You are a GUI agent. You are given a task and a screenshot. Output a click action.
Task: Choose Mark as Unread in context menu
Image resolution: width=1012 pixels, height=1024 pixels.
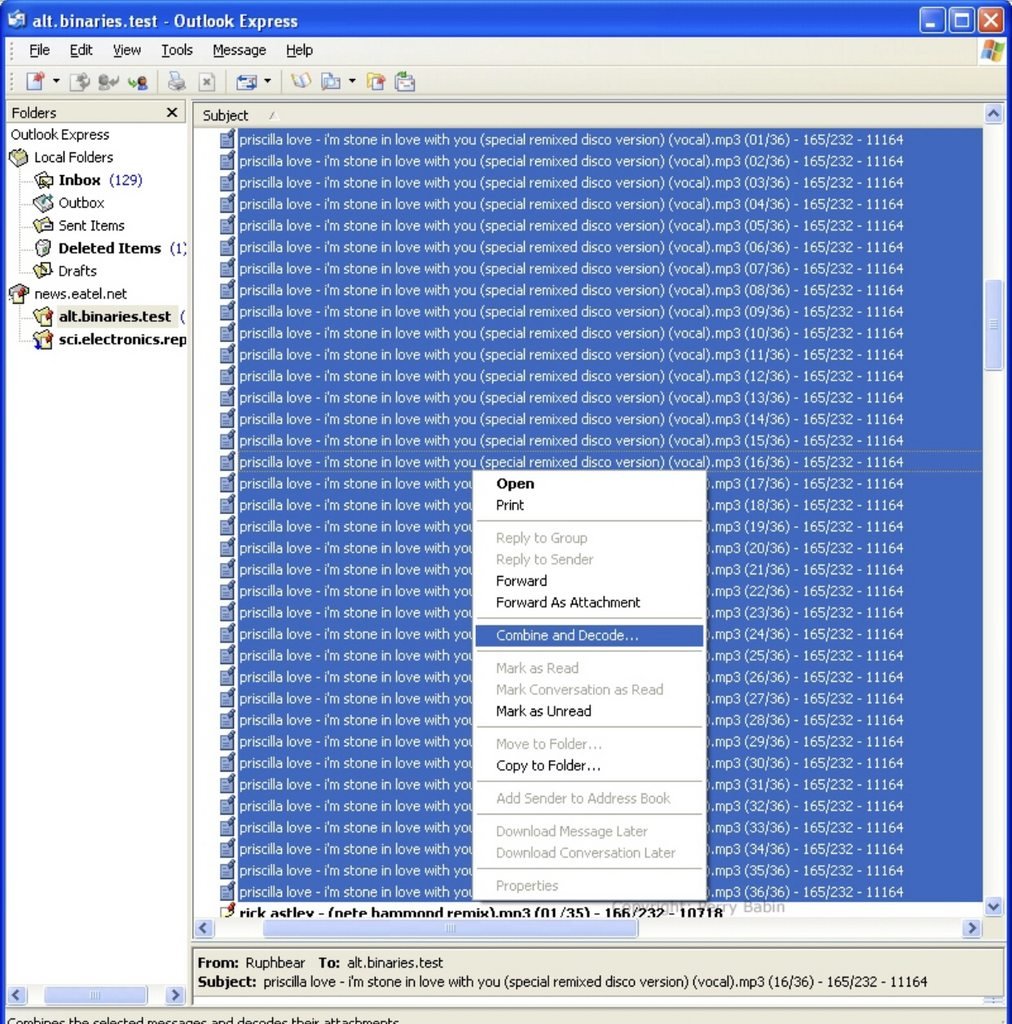[x=590, y=711]
